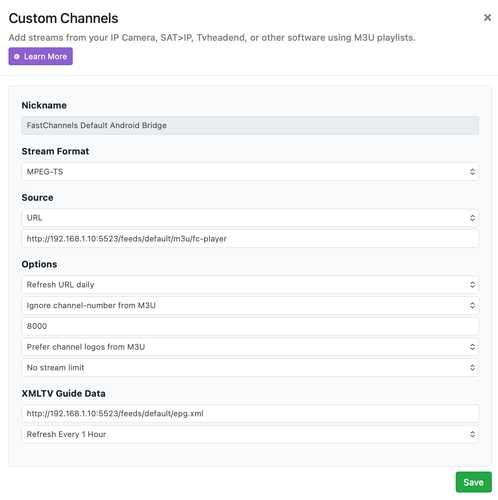Open the Stream Format MPEG-TS dropdown
This screenshot has height=500, width=498.
pos(250,172)
